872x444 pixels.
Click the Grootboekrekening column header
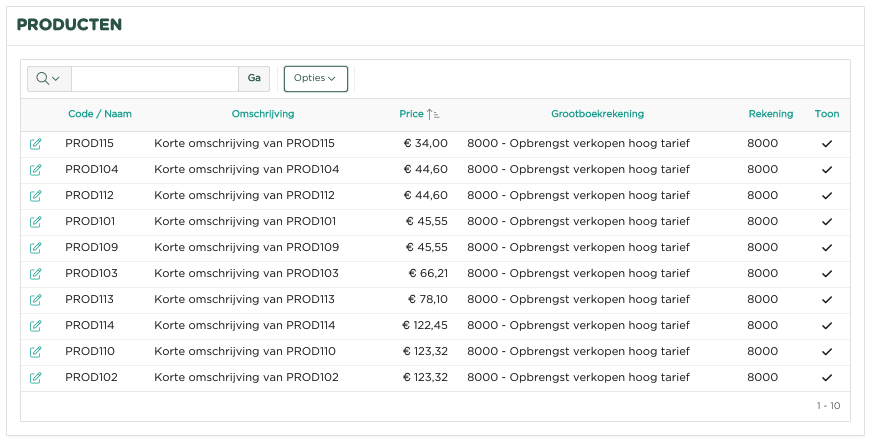(x=597, y=114)
